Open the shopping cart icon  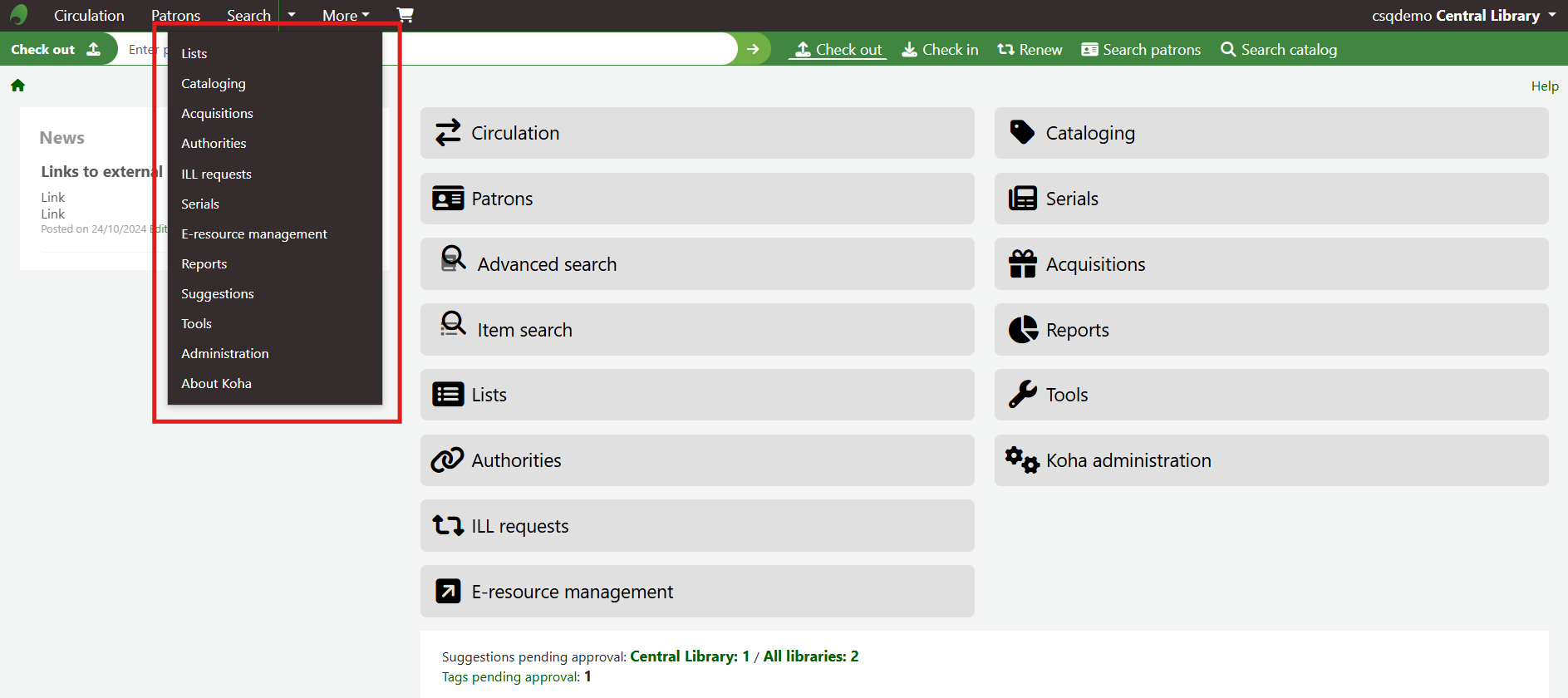pos(405,15)
